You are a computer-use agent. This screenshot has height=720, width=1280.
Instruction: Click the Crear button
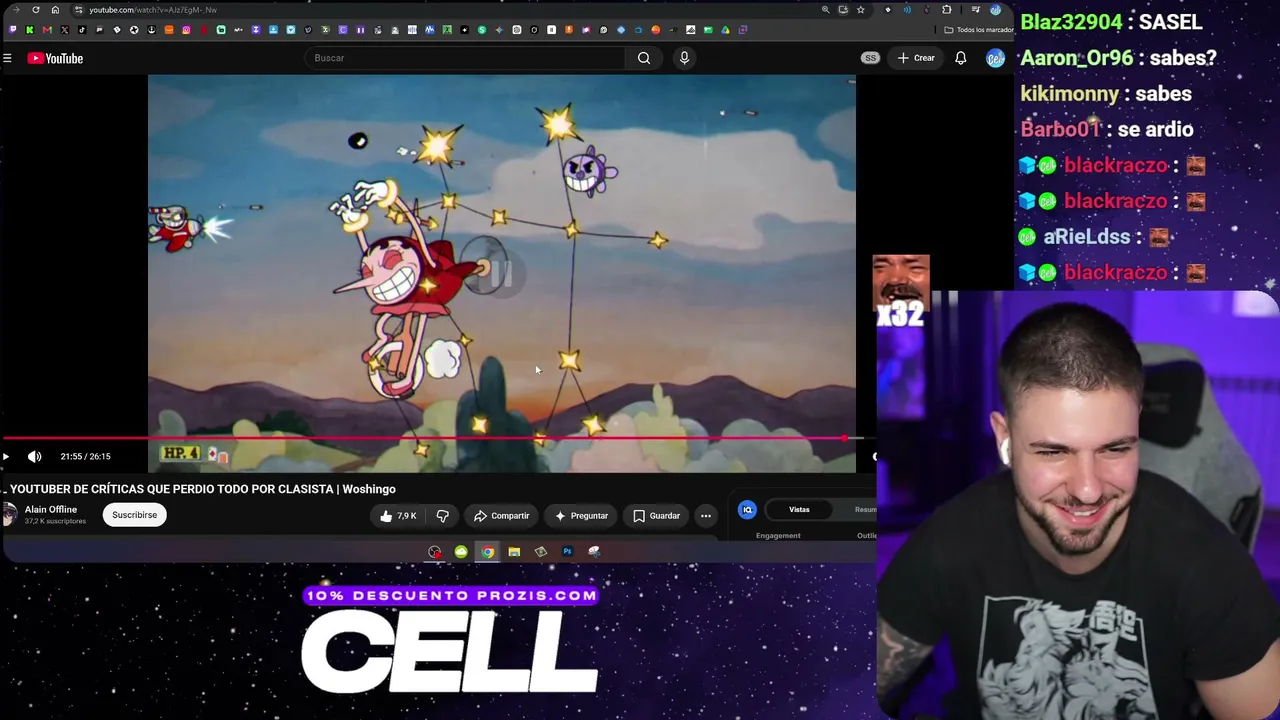916,58
